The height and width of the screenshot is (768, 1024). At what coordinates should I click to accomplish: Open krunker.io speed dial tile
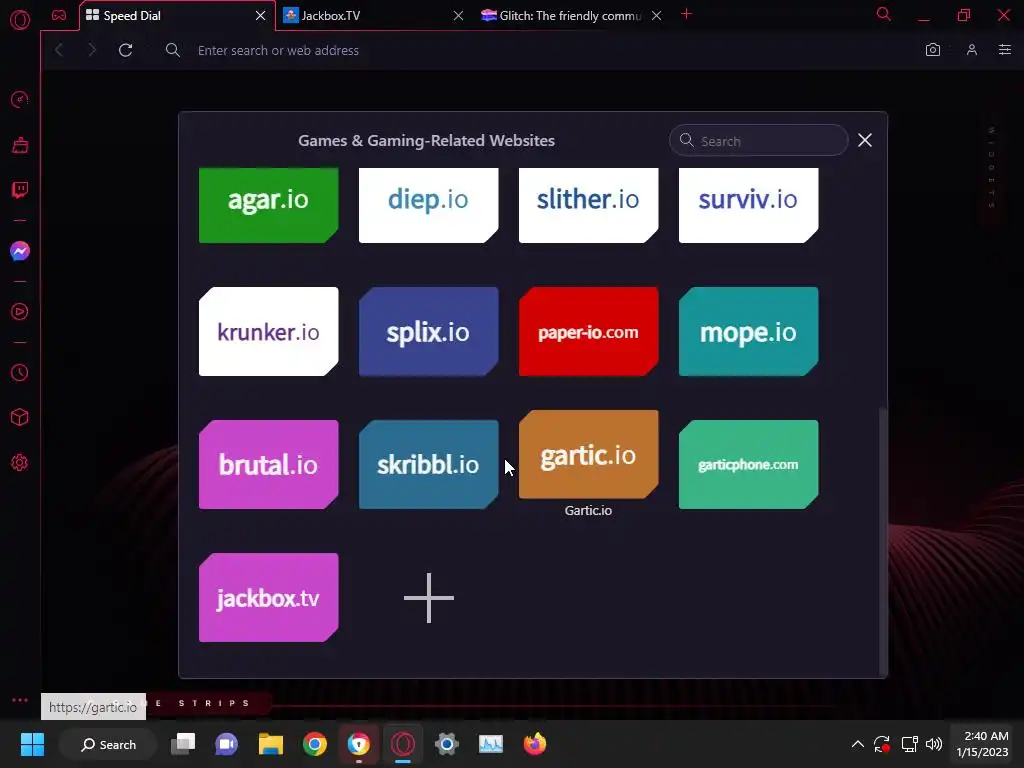(x=268, y=332)
